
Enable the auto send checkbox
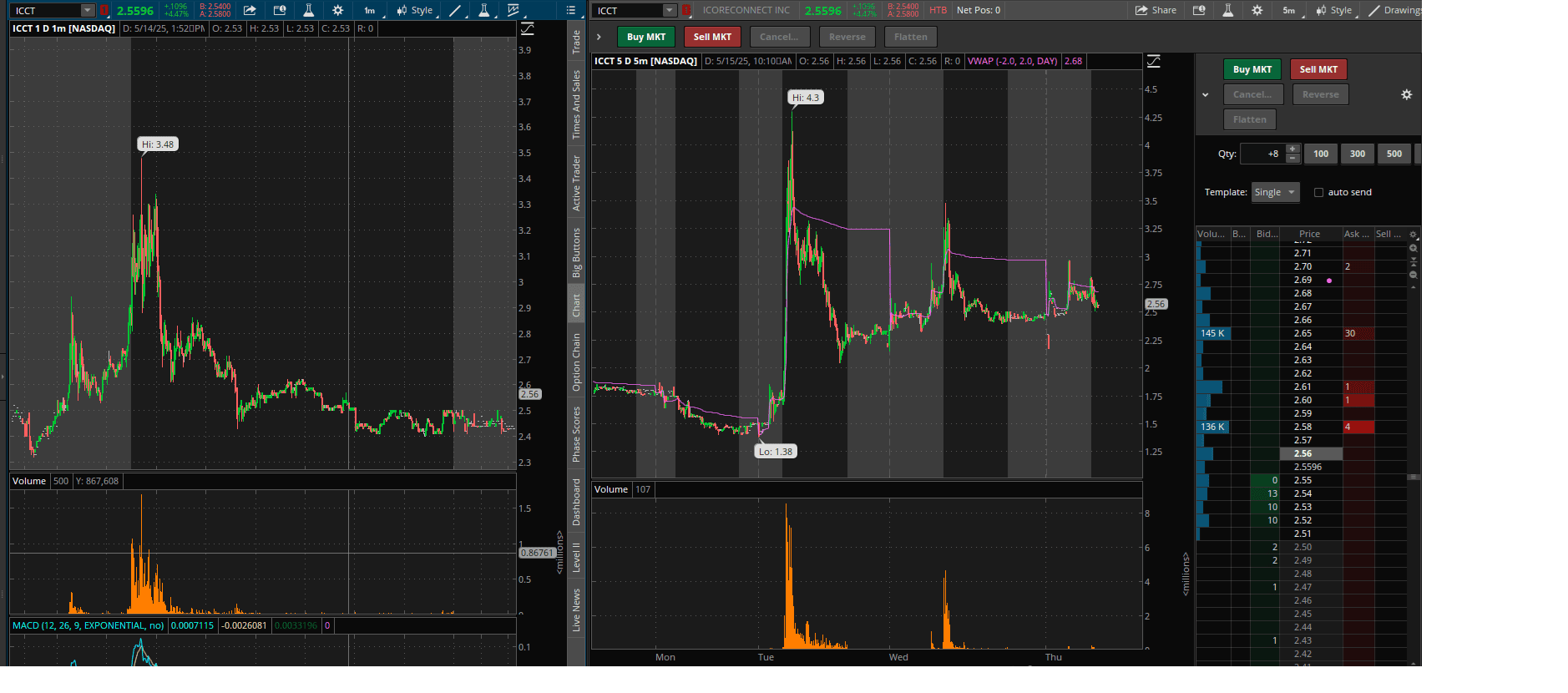[1319, 192]
